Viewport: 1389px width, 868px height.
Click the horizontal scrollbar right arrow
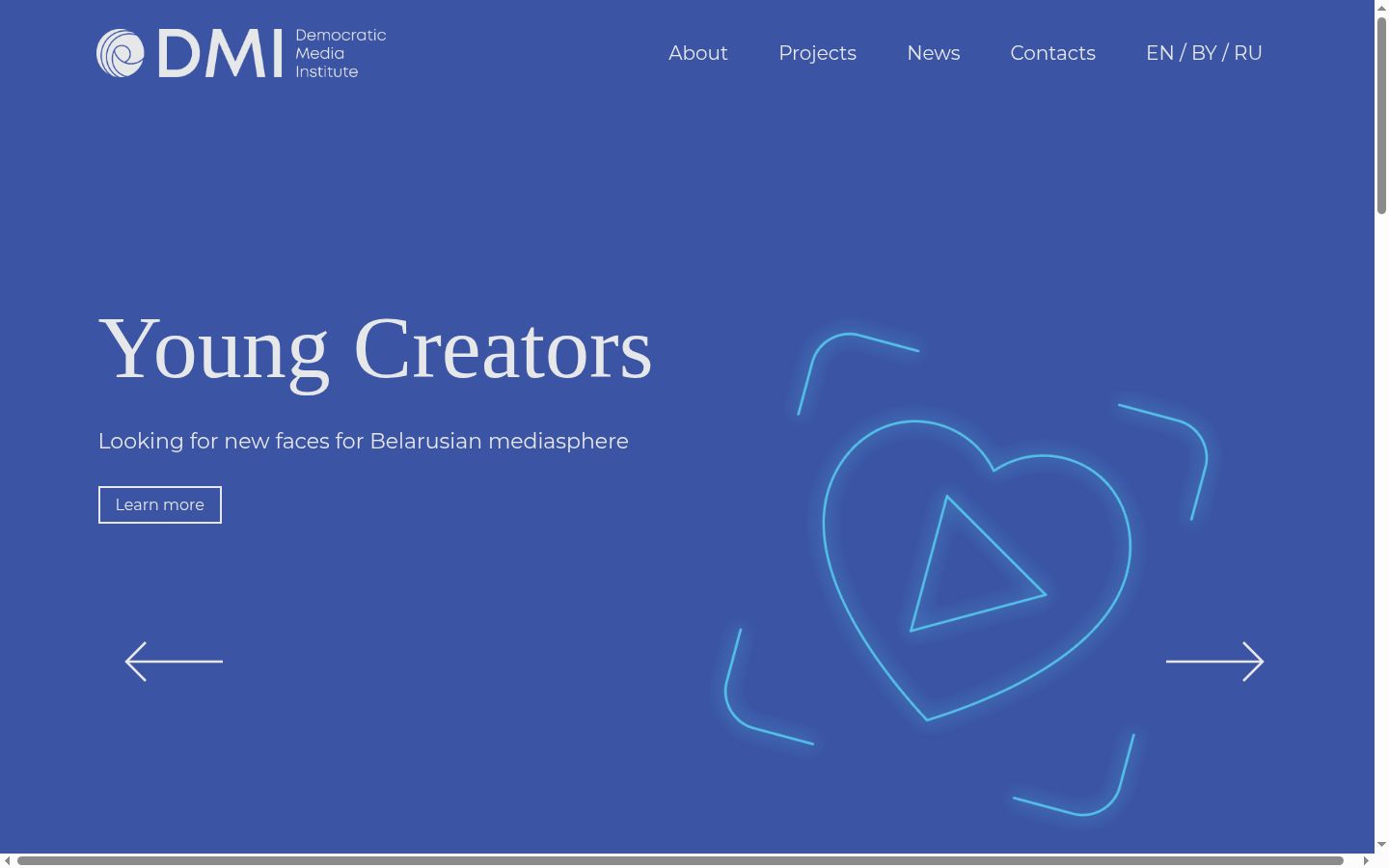[1366, 860]
